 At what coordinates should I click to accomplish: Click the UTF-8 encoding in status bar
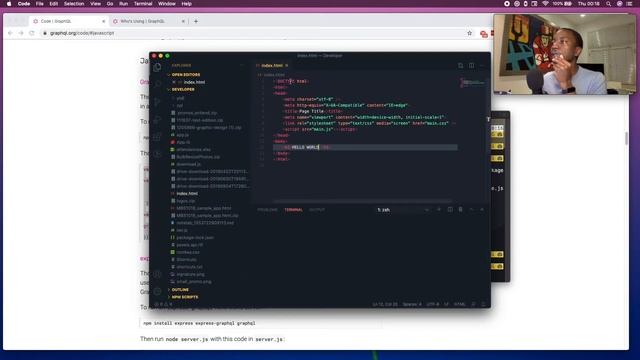click(433, 304)
